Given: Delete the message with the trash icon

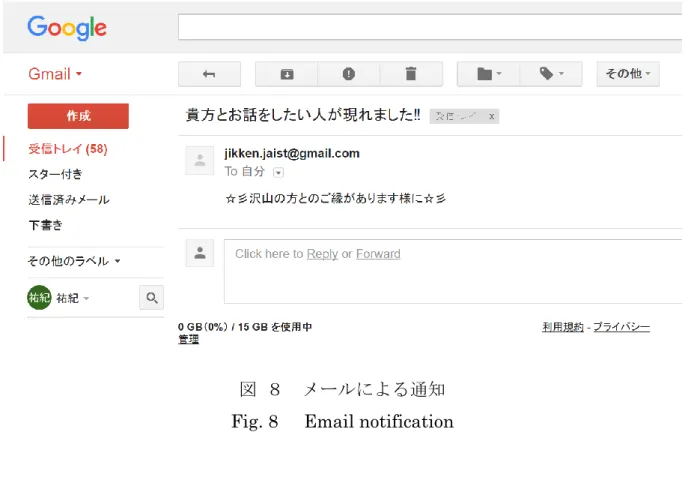Looking at the screenshot, I should 411,74.
